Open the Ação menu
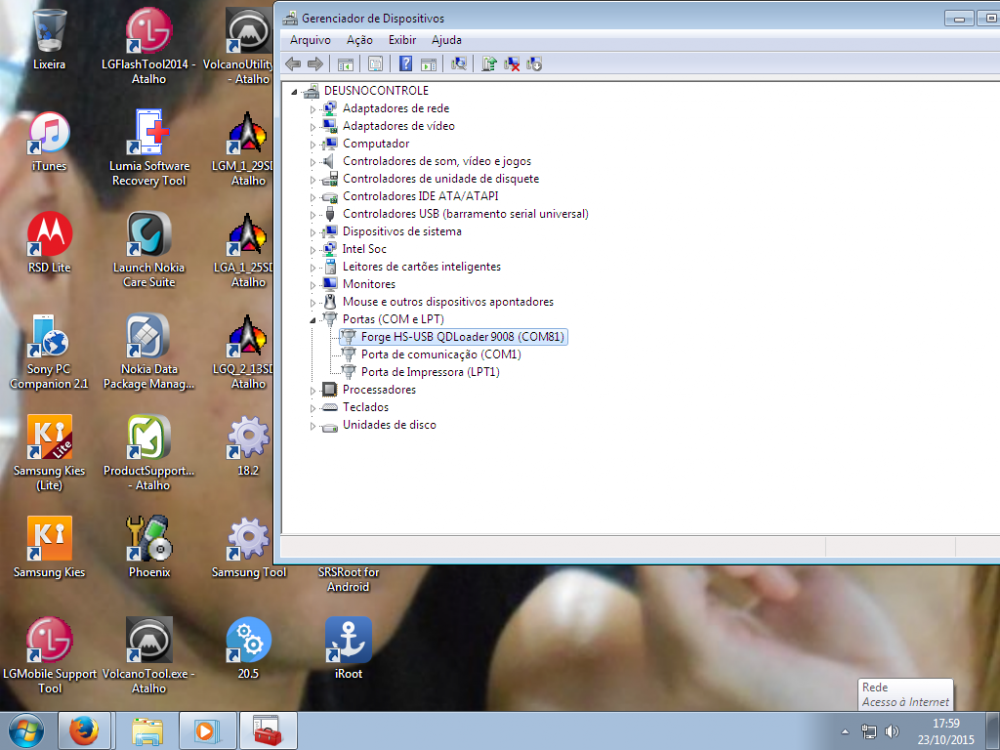Viewport: 1000px width, 750px height. point(359,40)
